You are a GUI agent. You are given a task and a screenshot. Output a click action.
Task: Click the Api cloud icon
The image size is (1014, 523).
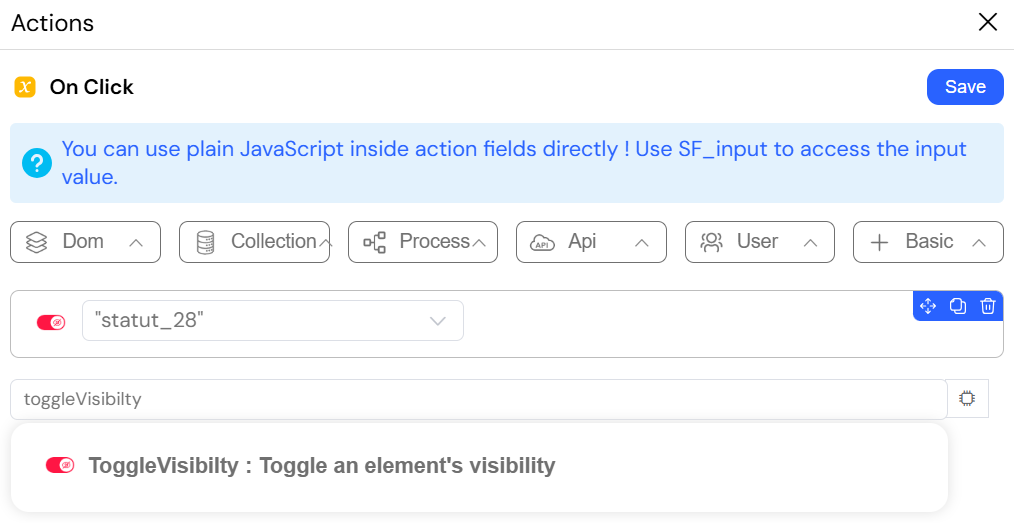(543, 242)
